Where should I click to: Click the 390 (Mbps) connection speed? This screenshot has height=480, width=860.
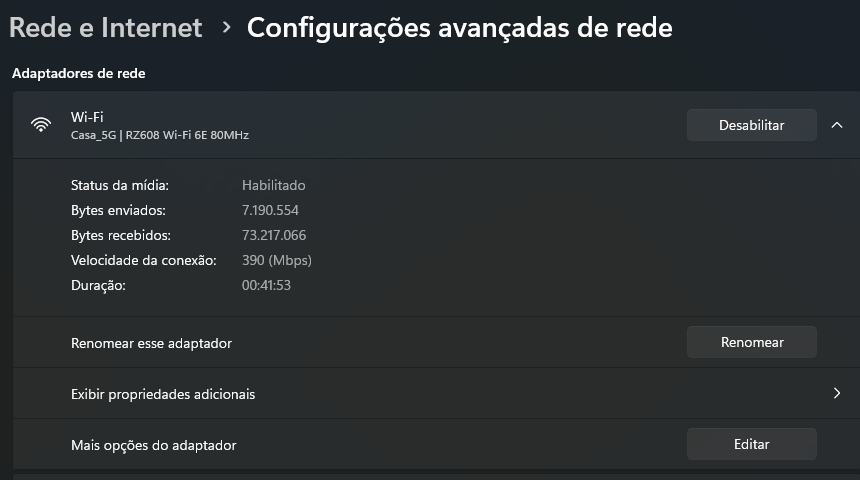click(x=277, y=260)
